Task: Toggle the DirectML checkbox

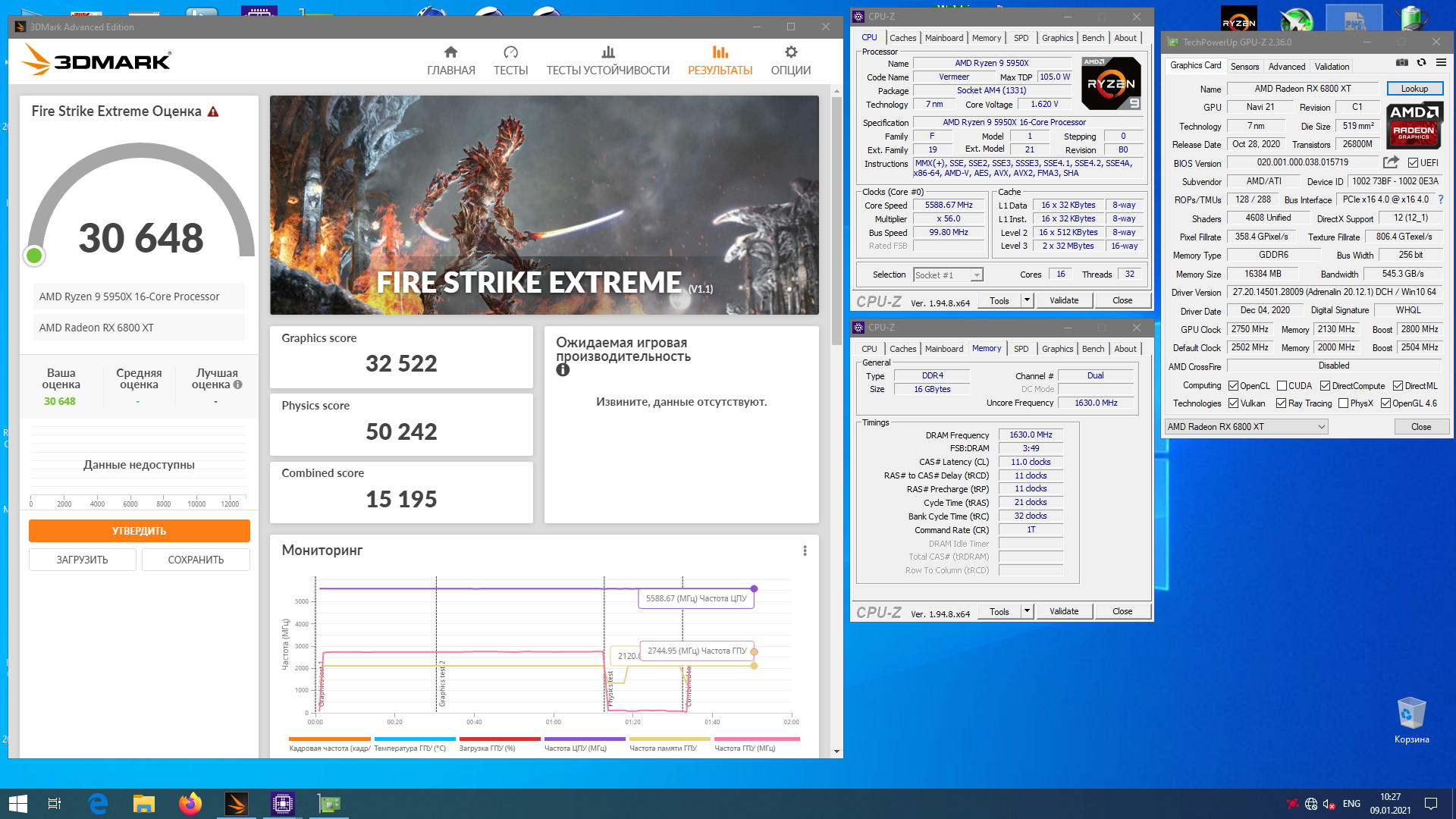Action: coord(1398,386)
